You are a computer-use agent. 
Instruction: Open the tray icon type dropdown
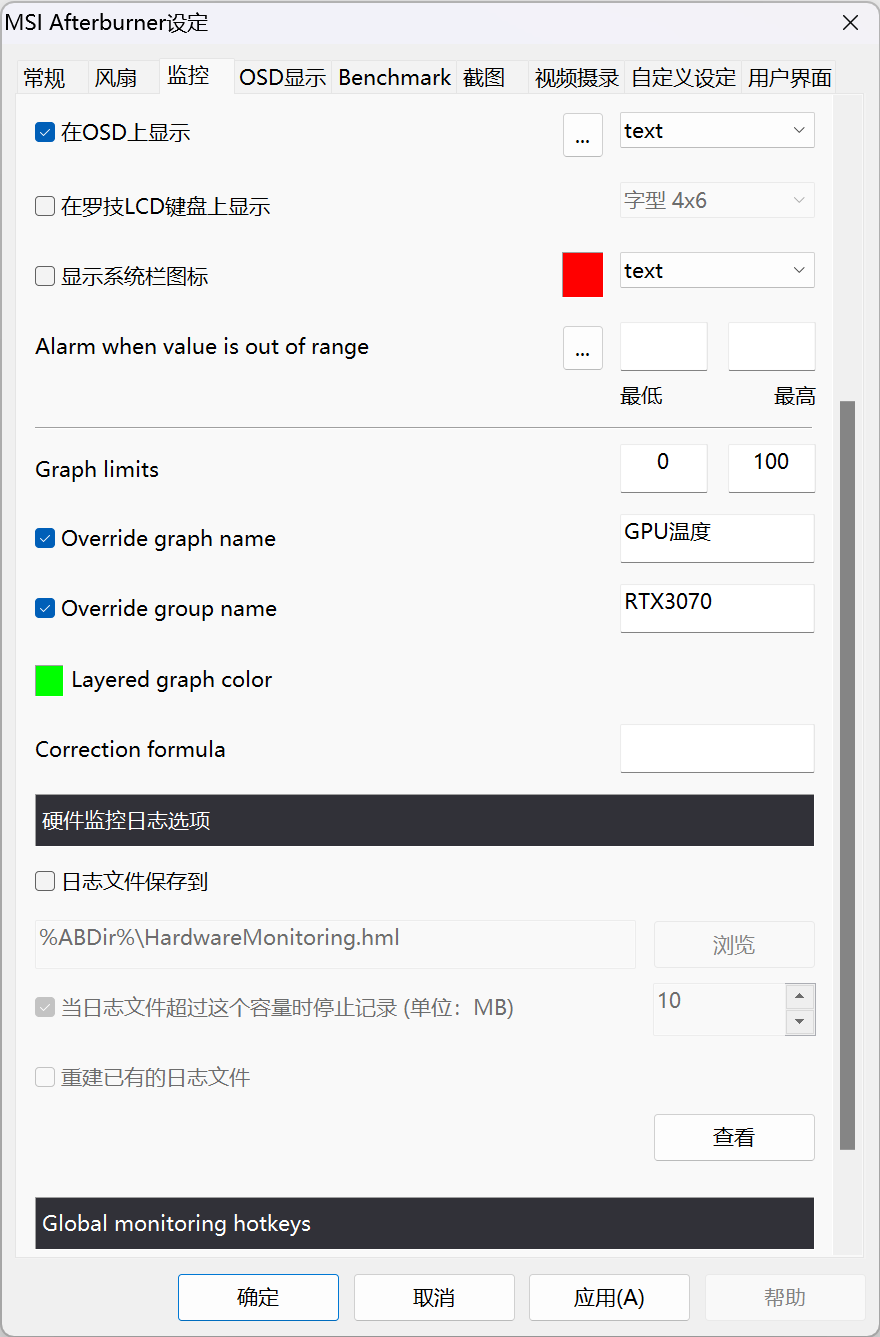(716, 271)
